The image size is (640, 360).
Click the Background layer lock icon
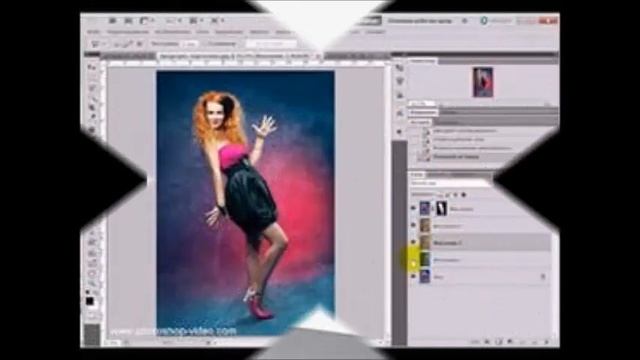(543, 277)
